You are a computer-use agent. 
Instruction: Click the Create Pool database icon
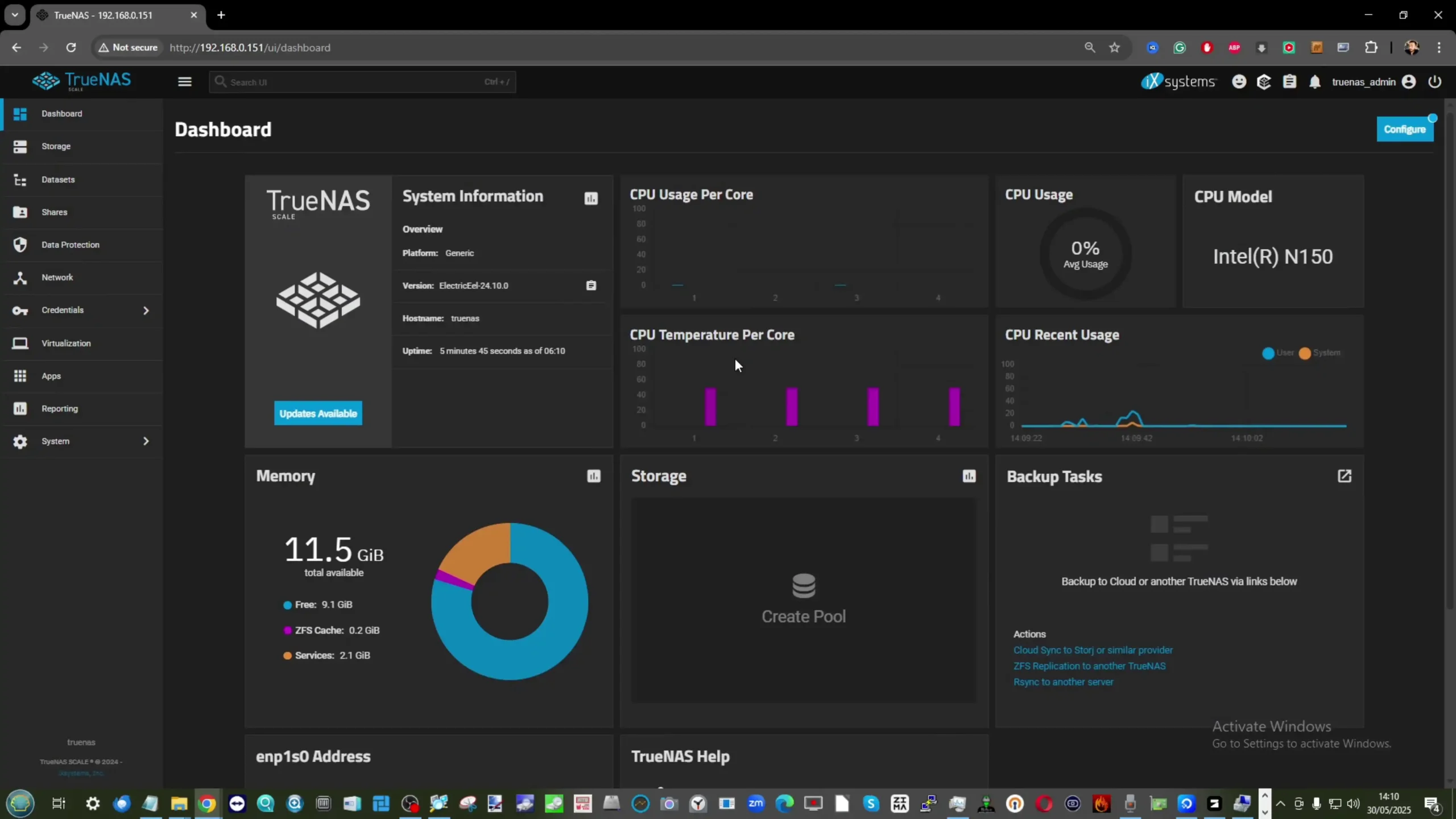click(x=804, y=586)
